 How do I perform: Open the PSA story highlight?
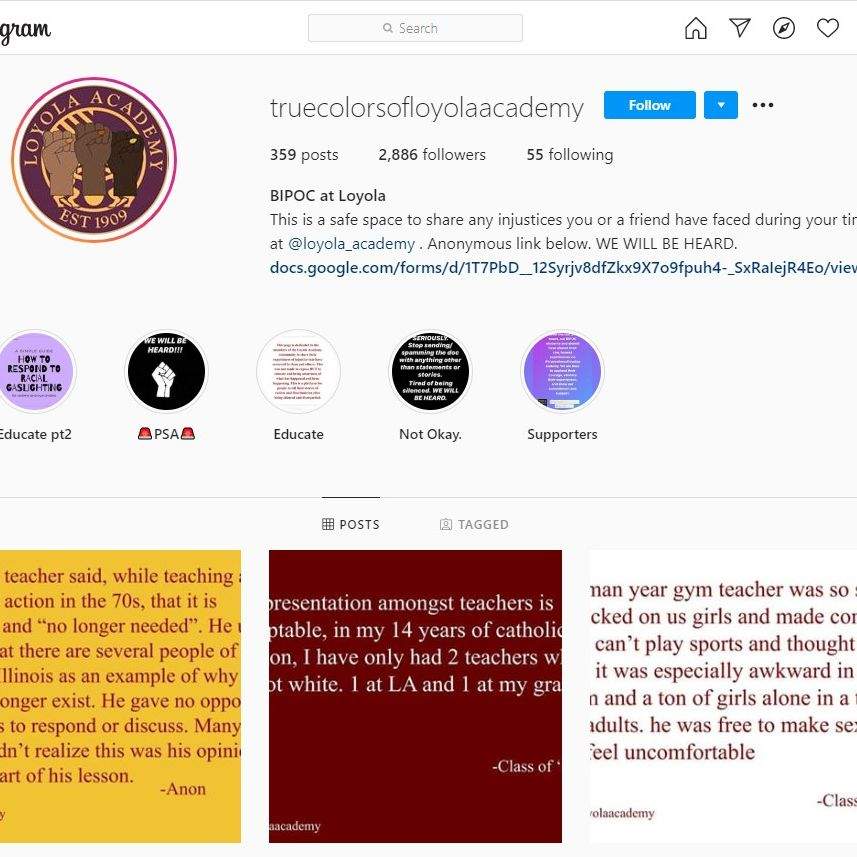(166, 372)
